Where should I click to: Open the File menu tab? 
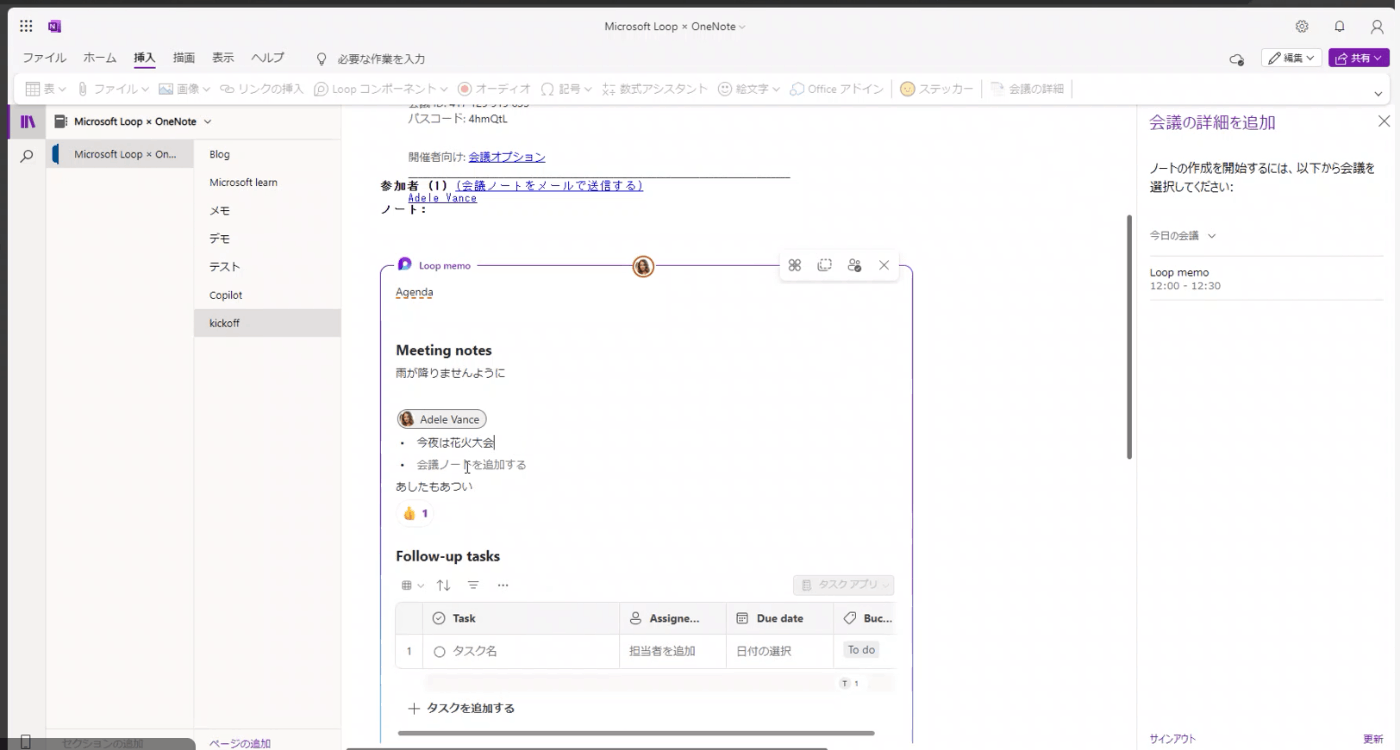pos(44,58)
